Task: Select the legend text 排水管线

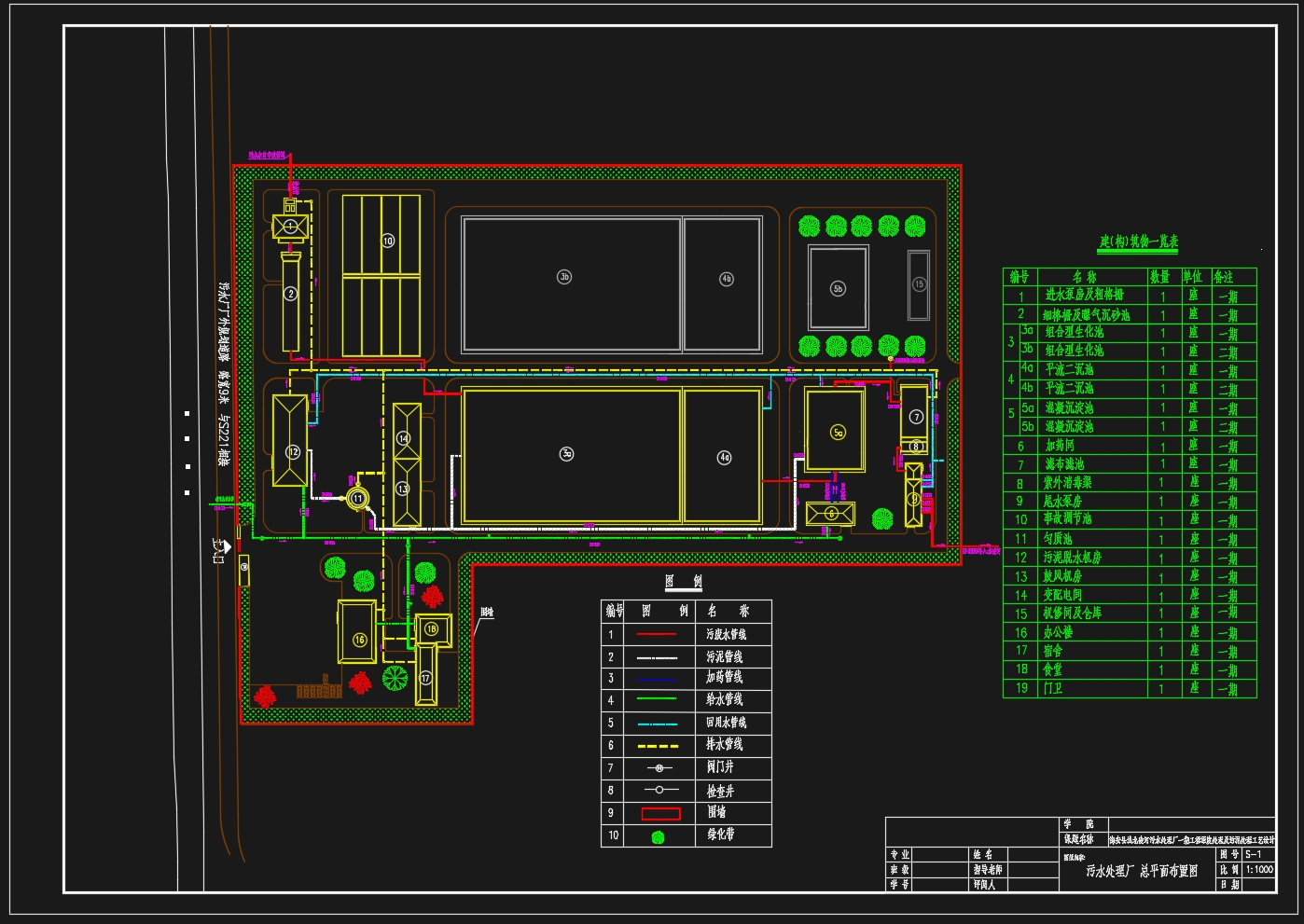Action: [725, 744]
